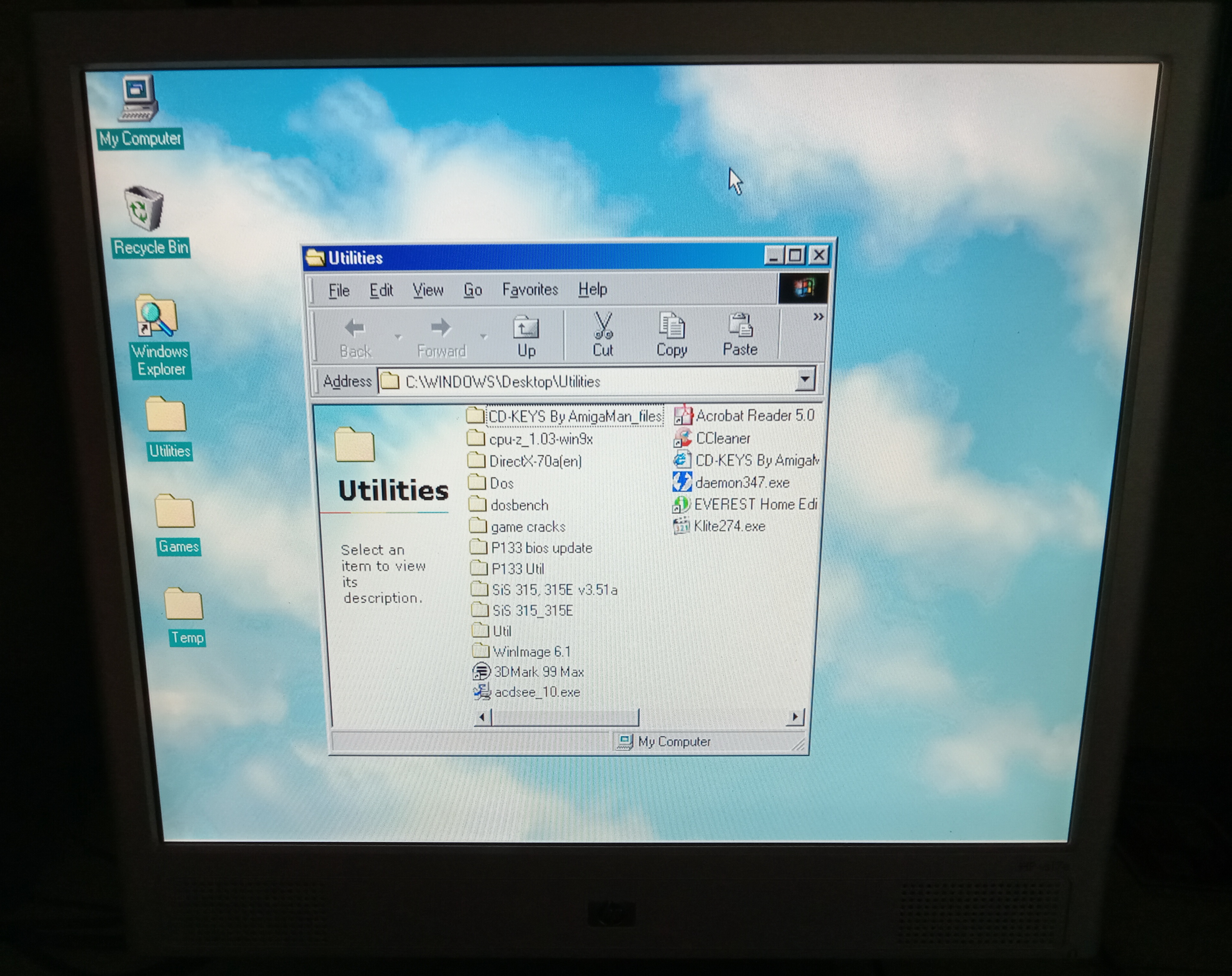
Task: Open the Back button history dropdown arrow
Action: (x=398, y=337)
